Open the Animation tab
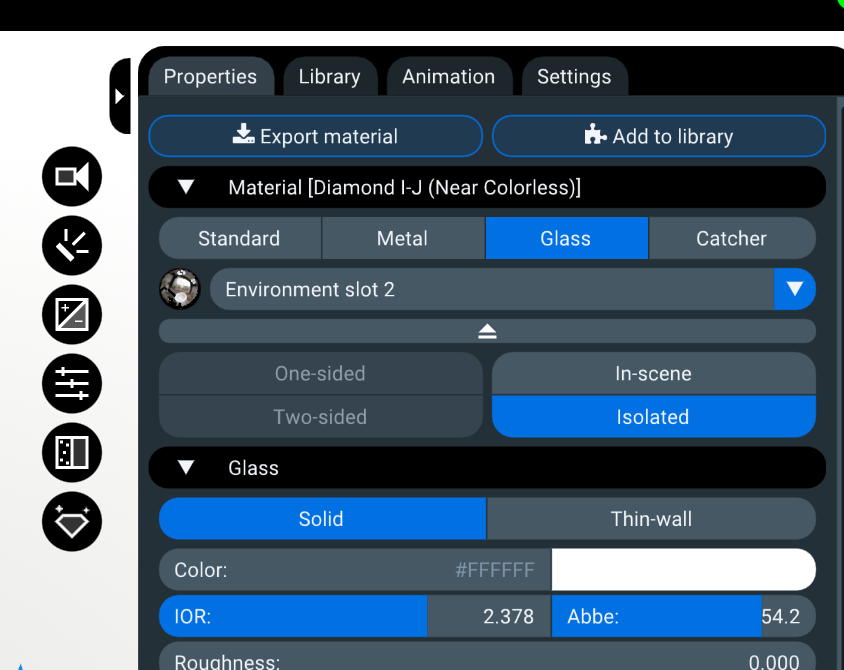The image size is (844, 670). 448,76
